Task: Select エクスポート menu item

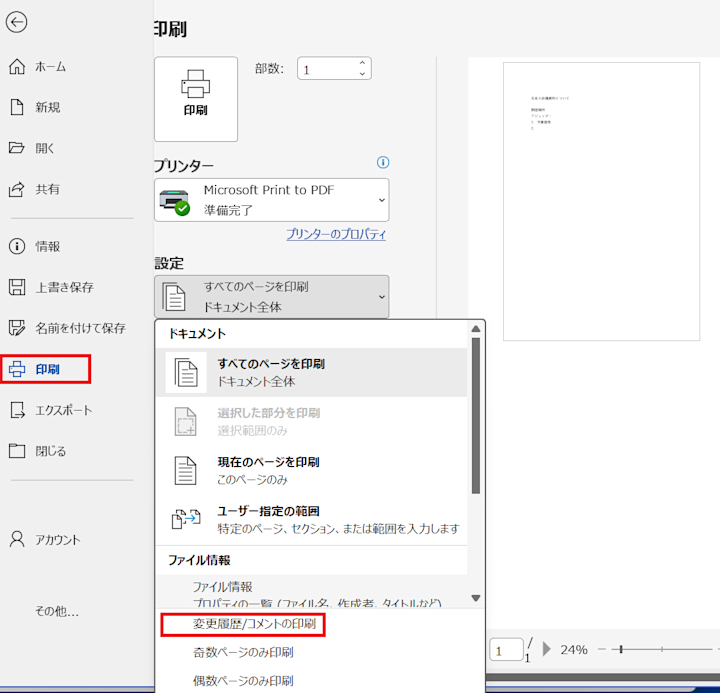Action: click(x=64, y=410)
